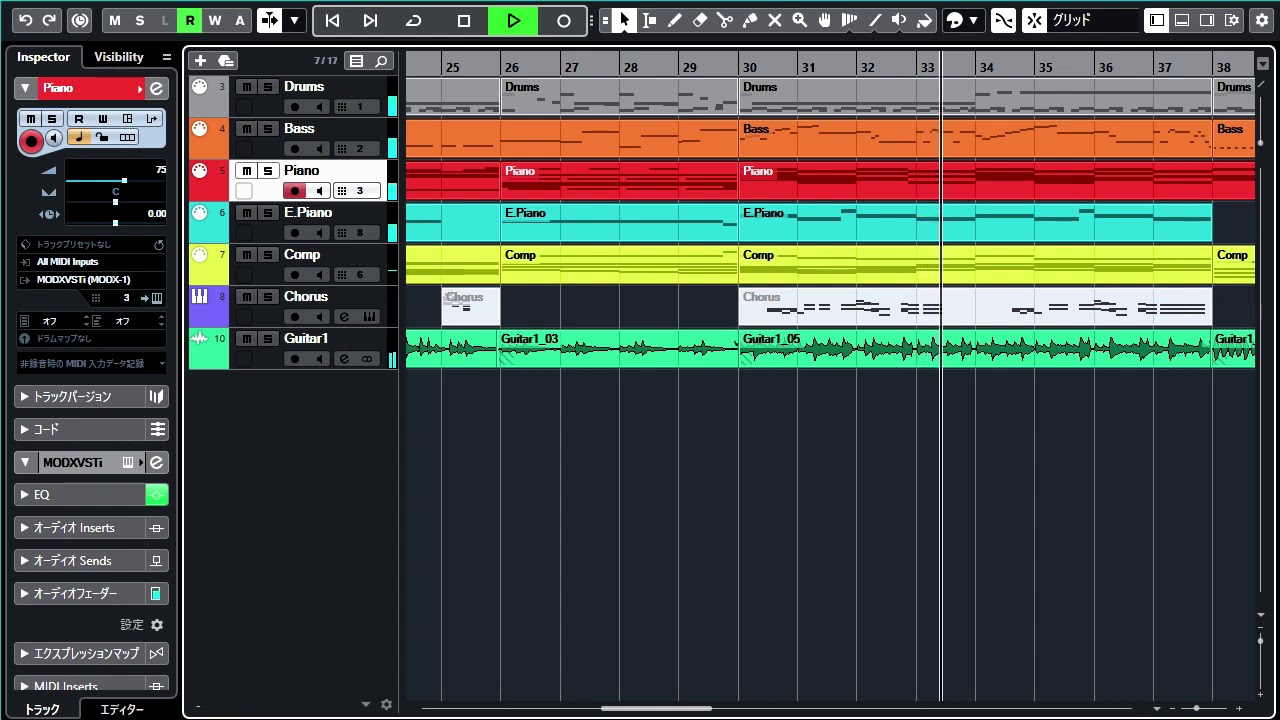This screenshot has width=1280, height=720.
Task: Select the Split scissors tool
Action: 724,20
